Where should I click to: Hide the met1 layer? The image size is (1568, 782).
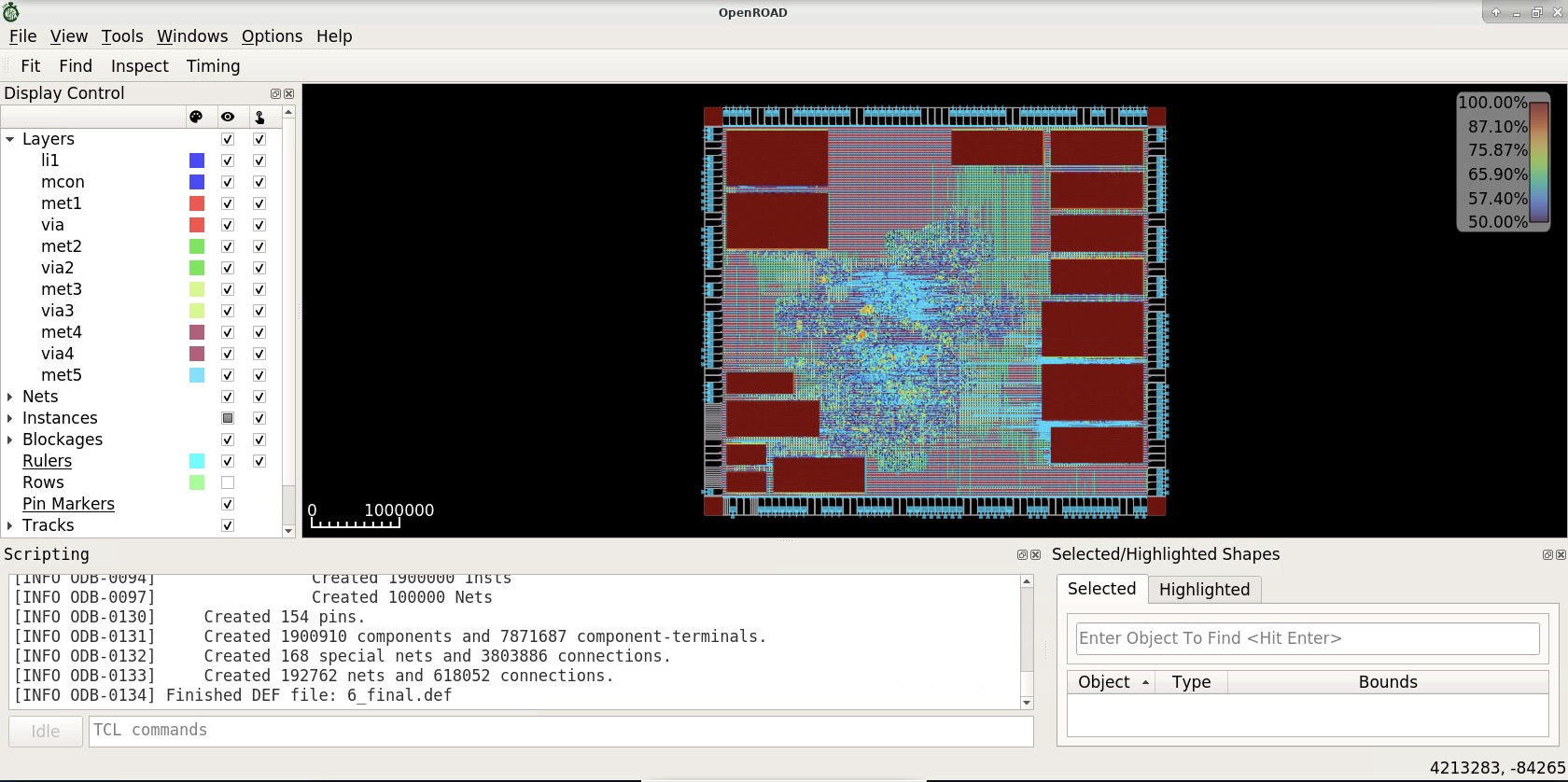coord(228,203)
